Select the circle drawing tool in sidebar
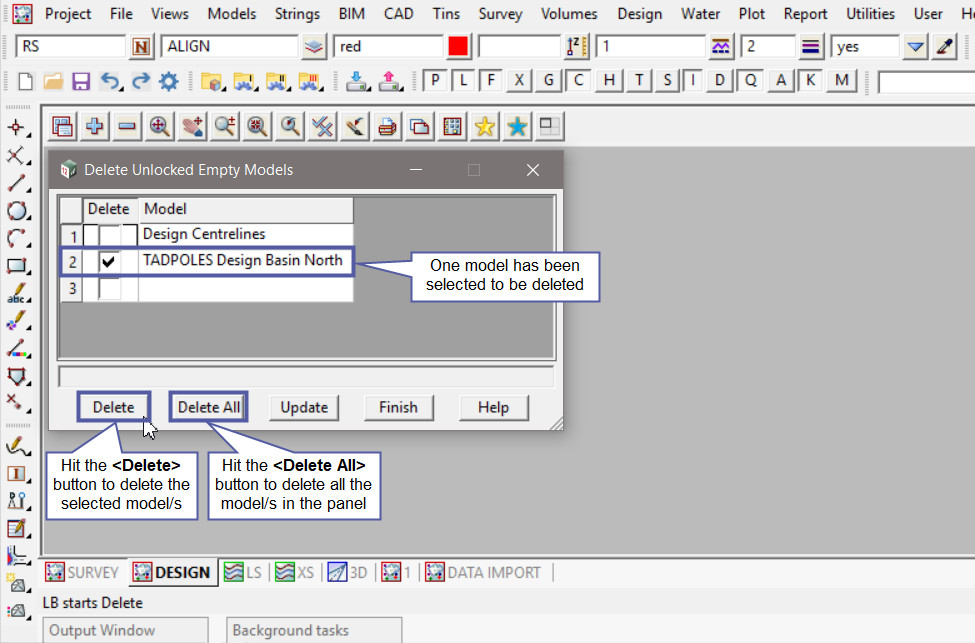The width and height of the screenshot is (975, 643). 17,211
